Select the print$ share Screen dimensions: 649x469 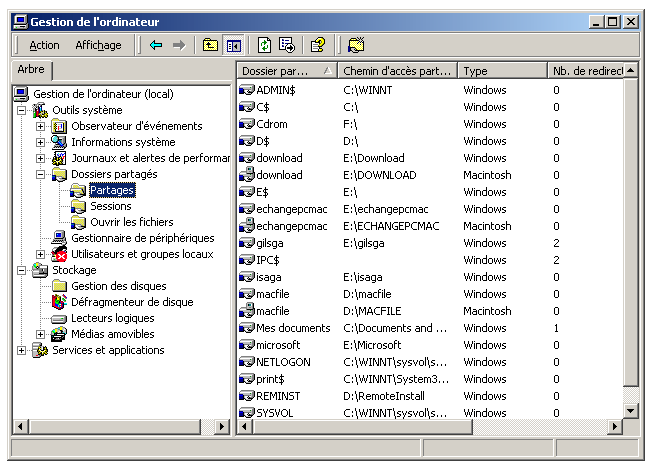tap(270, 379)
